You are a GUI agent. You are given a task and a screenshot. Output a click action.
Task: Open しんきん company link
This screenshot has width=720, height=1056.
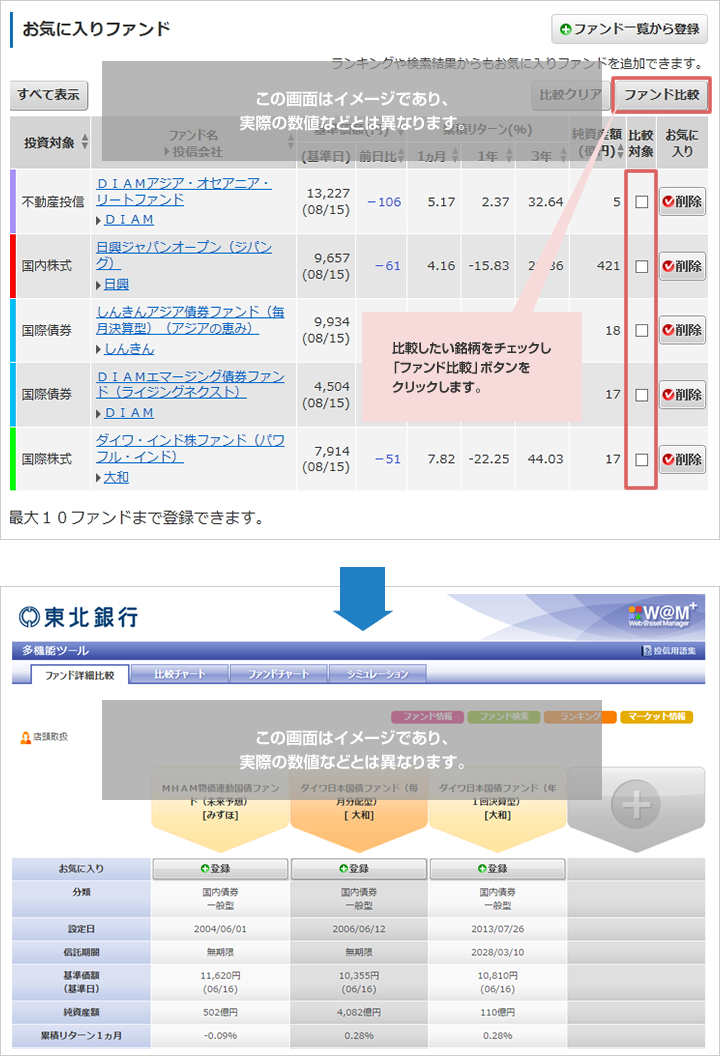coord(129,349)
